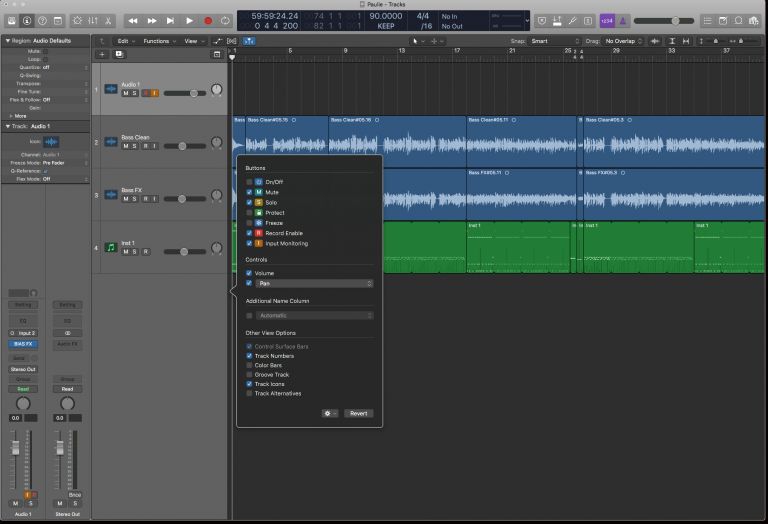Toggle Show Flex button
This screenshot has width=768, height=524.
pos(232,41)
